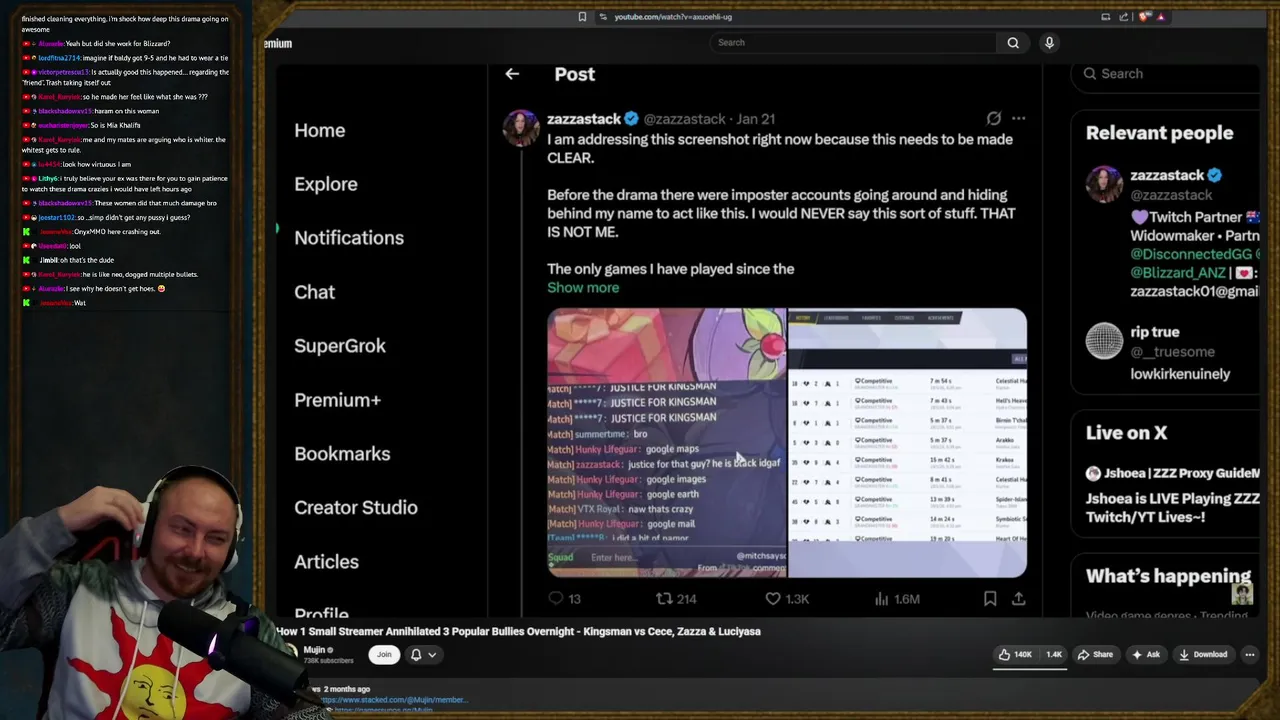The height and width of the screenshot is (720, 1280).
Task: Open the stacked.com Mujin member link
Action: pyautogui.click(x=394, y=700)
